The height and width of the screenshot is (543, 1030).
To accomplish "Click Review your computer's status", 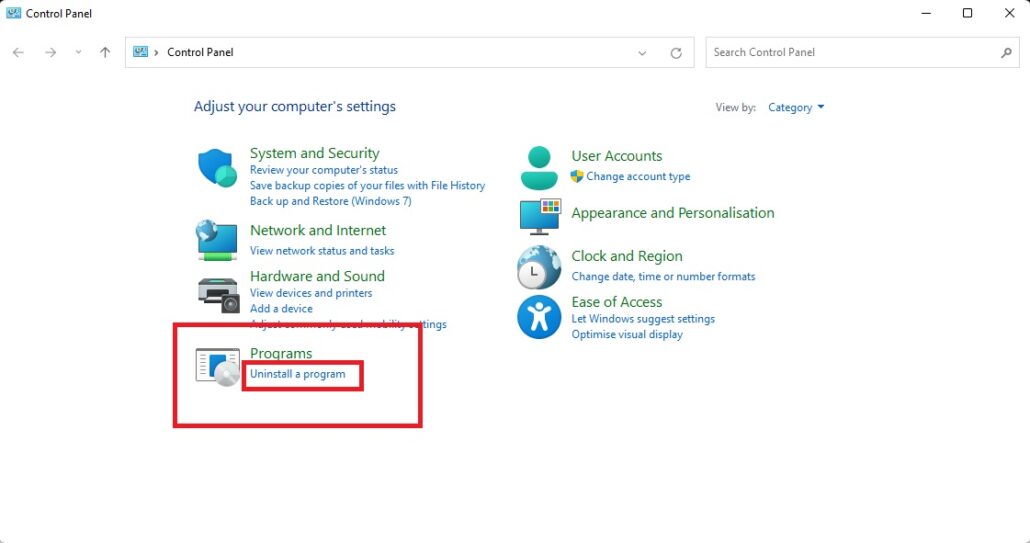I will (x=324, y=170).
